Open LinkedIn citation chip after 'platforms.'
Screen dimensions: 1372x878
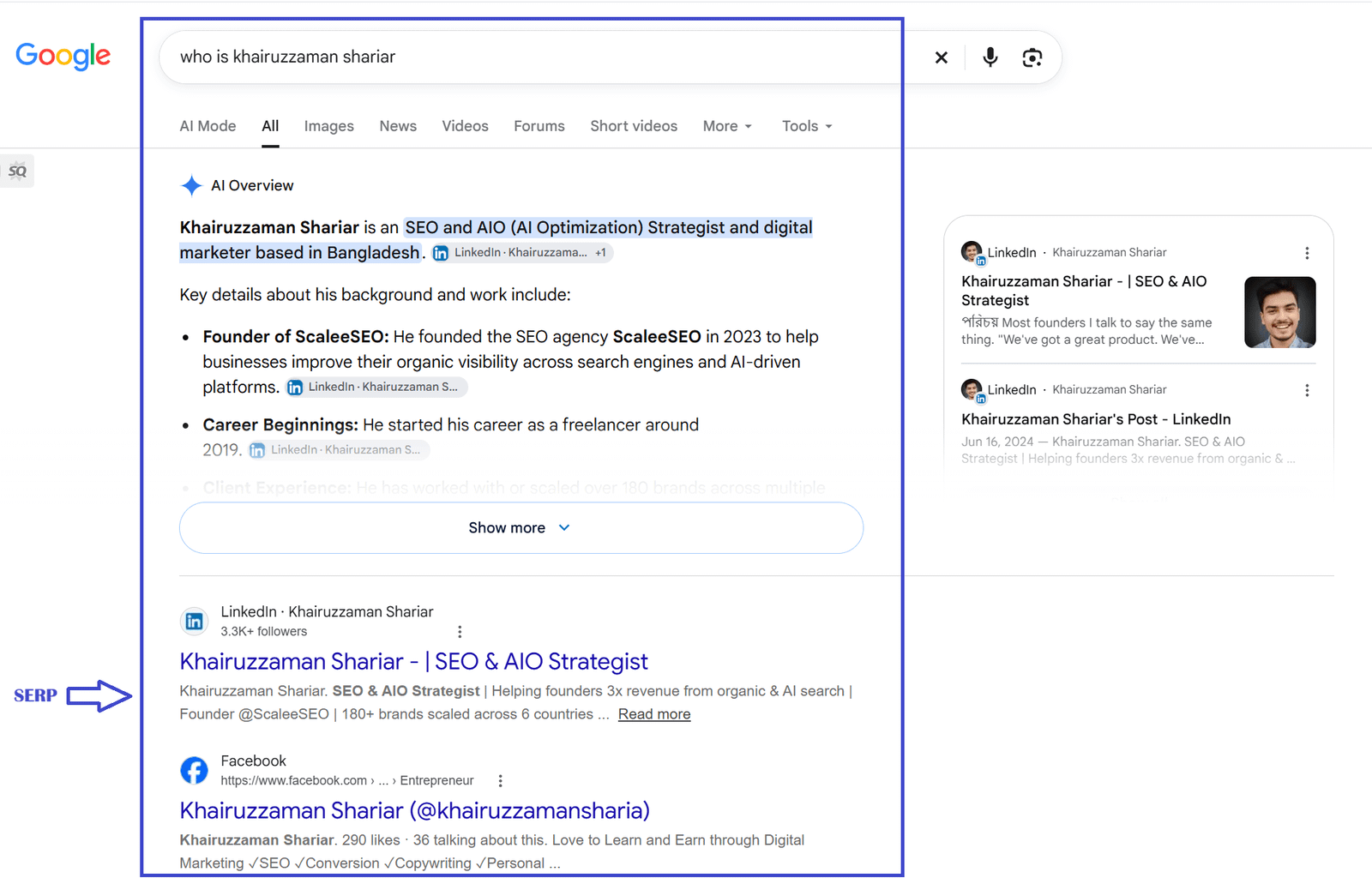coord(376,388)
